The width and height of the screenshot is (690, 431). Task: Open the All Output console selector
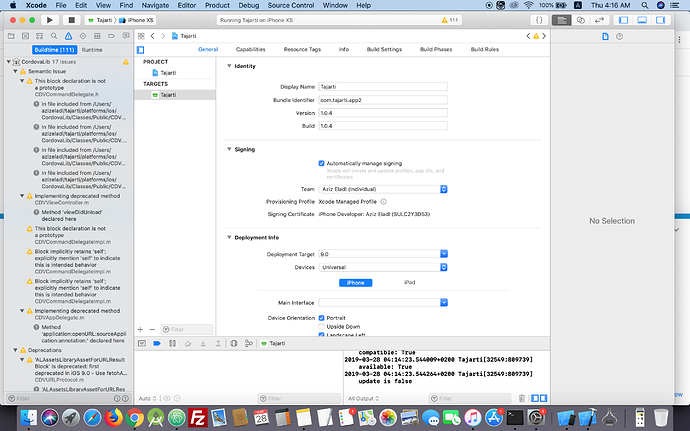point(363,398)
